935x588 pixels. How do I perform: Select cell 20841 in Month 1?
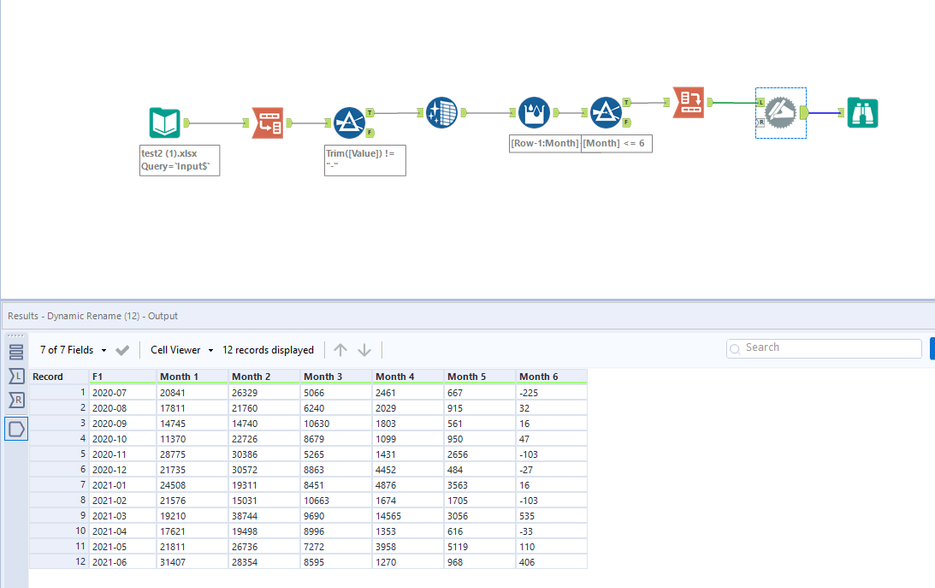[x=193, y=392]
